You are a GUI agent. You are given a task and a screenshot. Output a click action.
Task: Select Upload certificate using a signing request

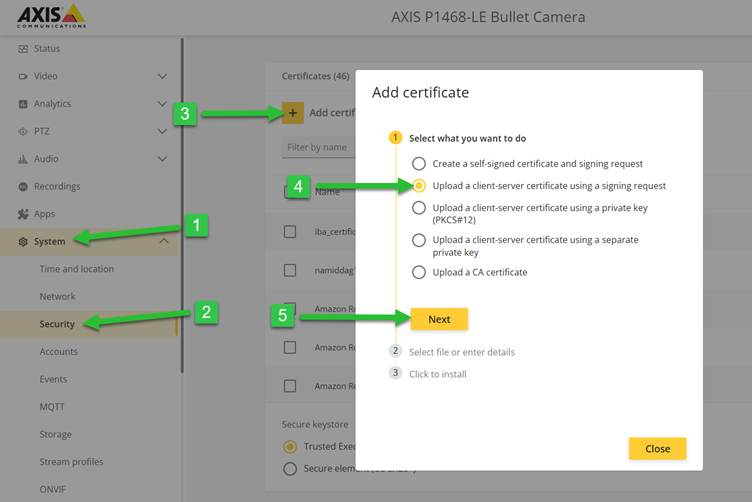tap(419, 186)
